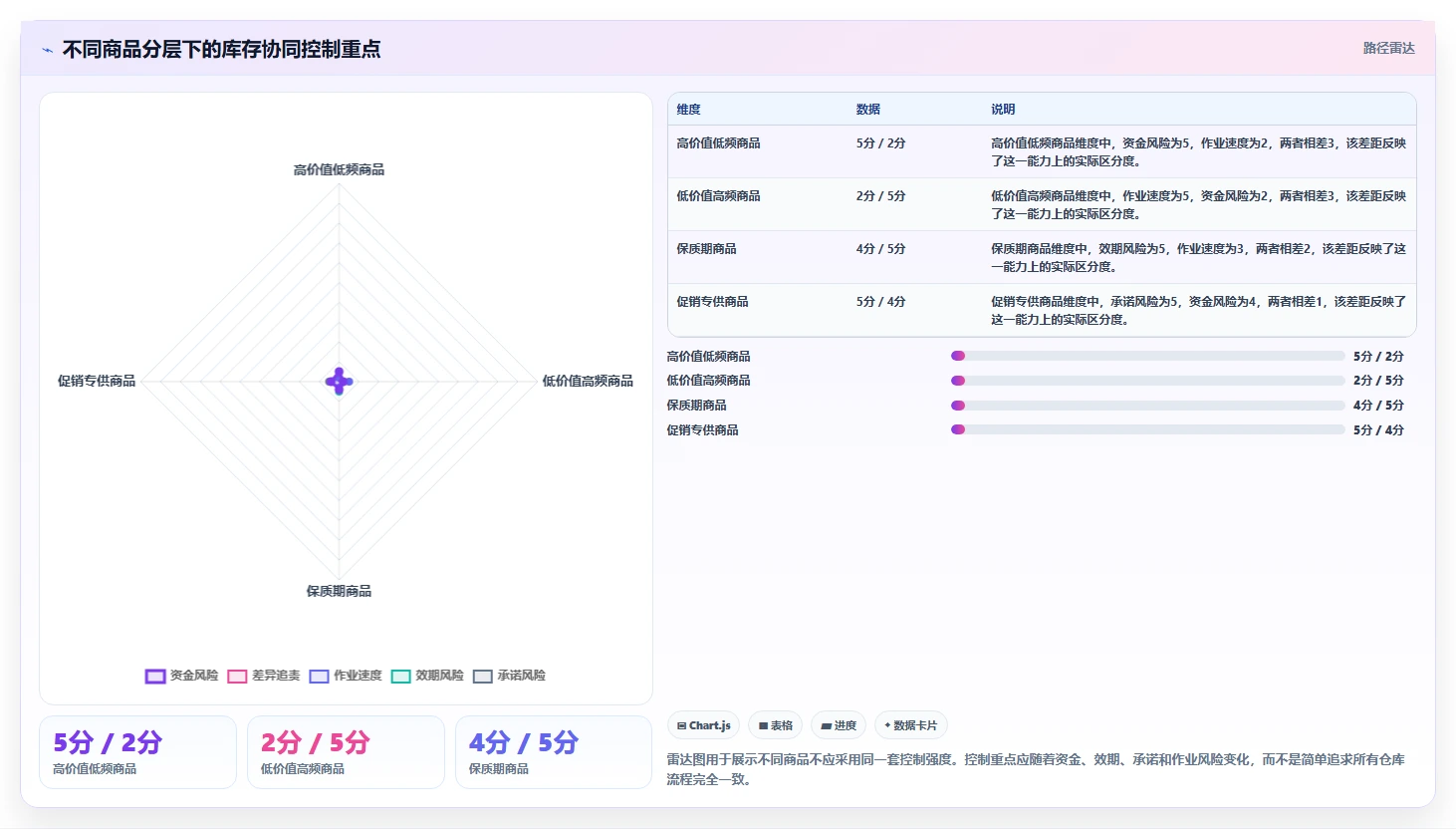The width and height of the screenshot is (1456, 829).
Task: Select the 维度 column header
Action: [689, 110]
